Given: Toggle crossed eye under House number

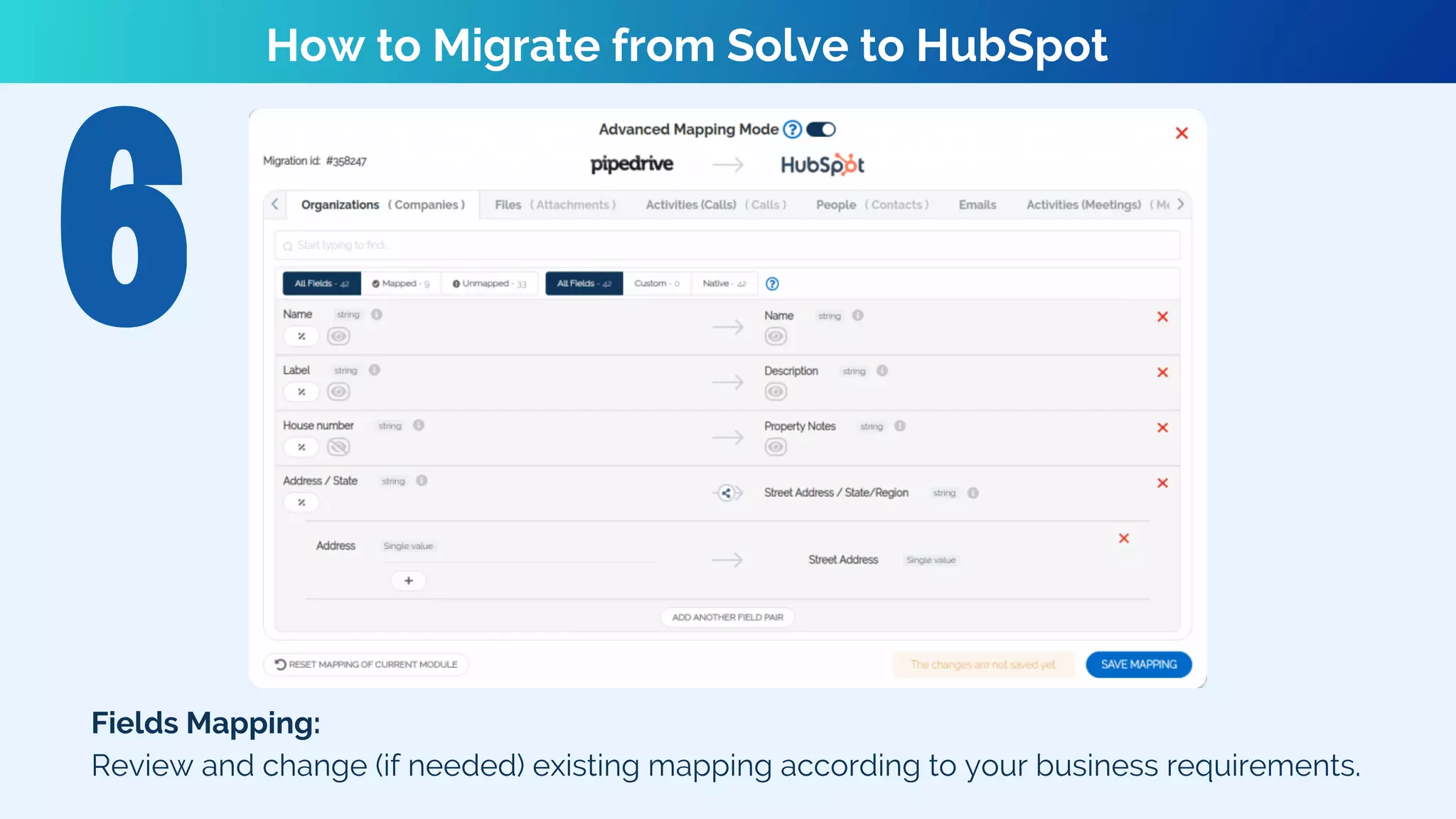Looking at the screenshot, I should click(338, 447).
